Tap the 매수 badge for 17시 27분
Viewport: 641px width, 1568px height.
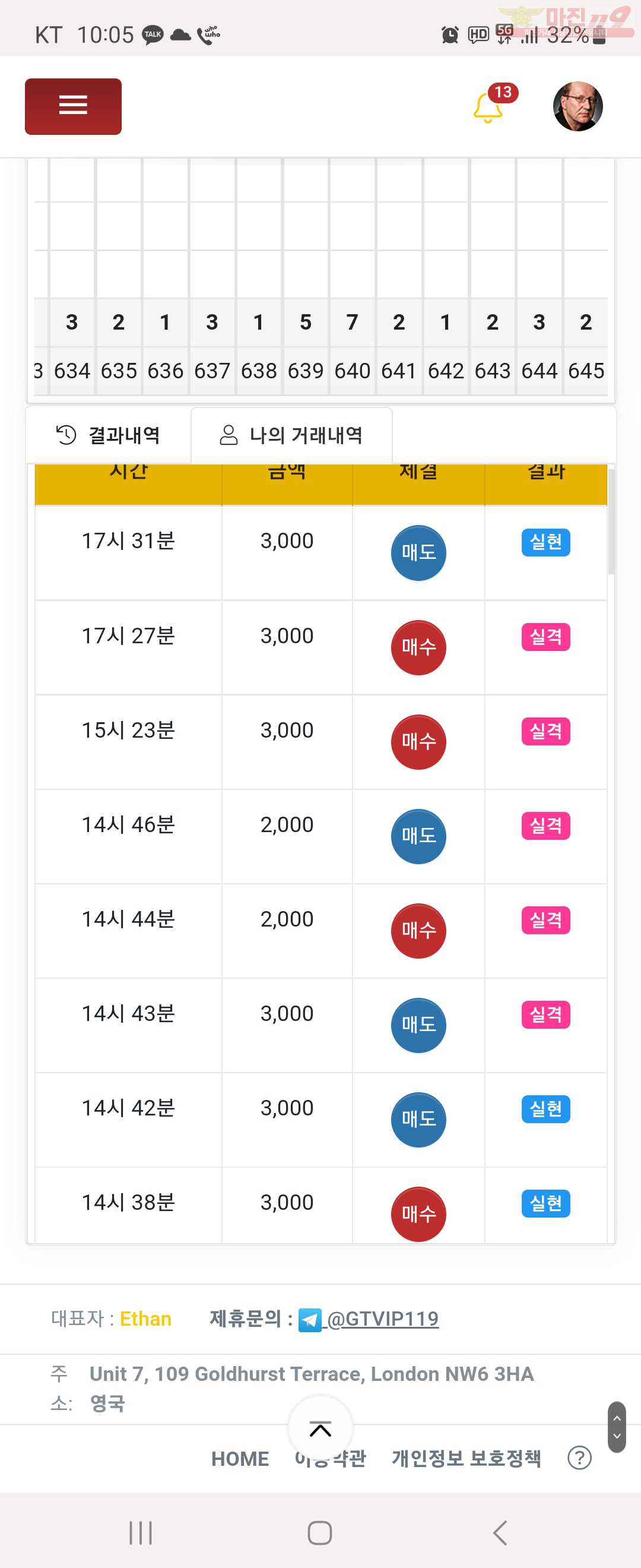(418, 647)
